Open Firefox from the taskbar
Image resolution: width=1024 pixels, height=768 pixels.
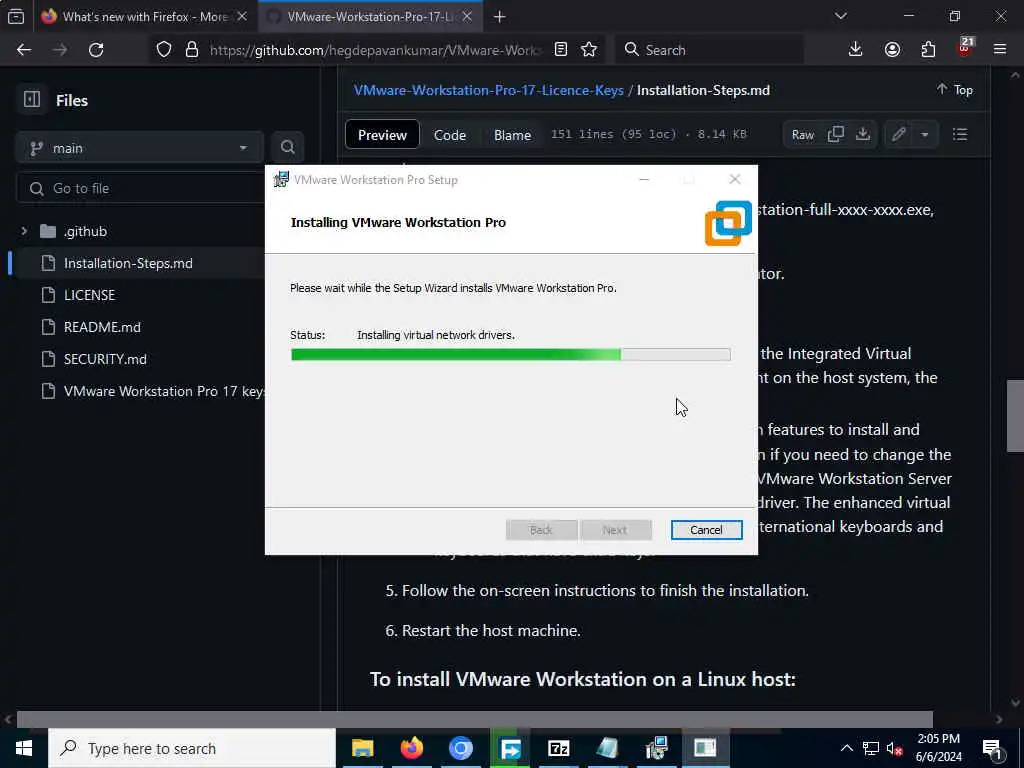[x=411, y=748]
